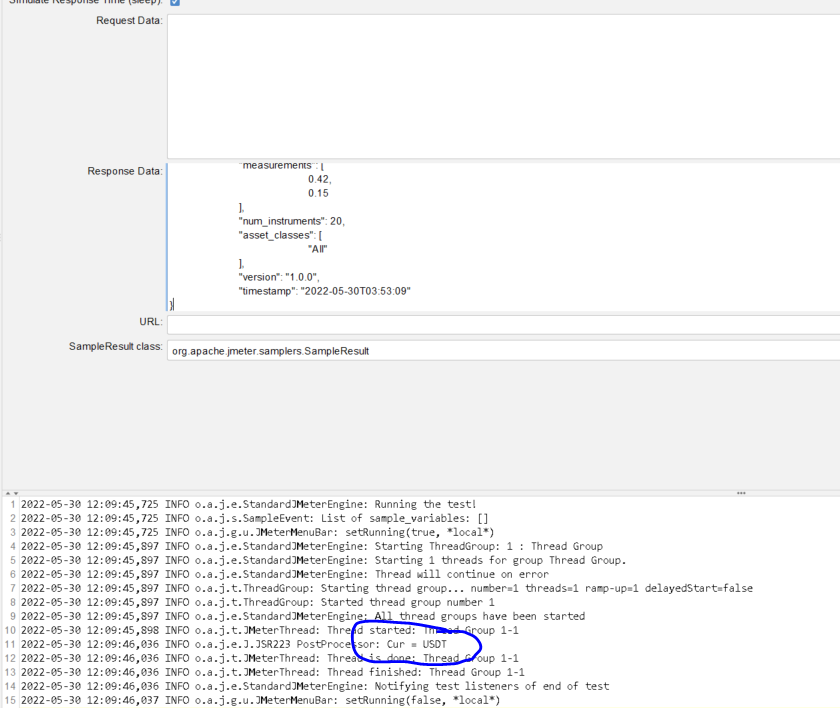Select the "timestamp" response line
840x708 pixels.
(x=324, y=291)
